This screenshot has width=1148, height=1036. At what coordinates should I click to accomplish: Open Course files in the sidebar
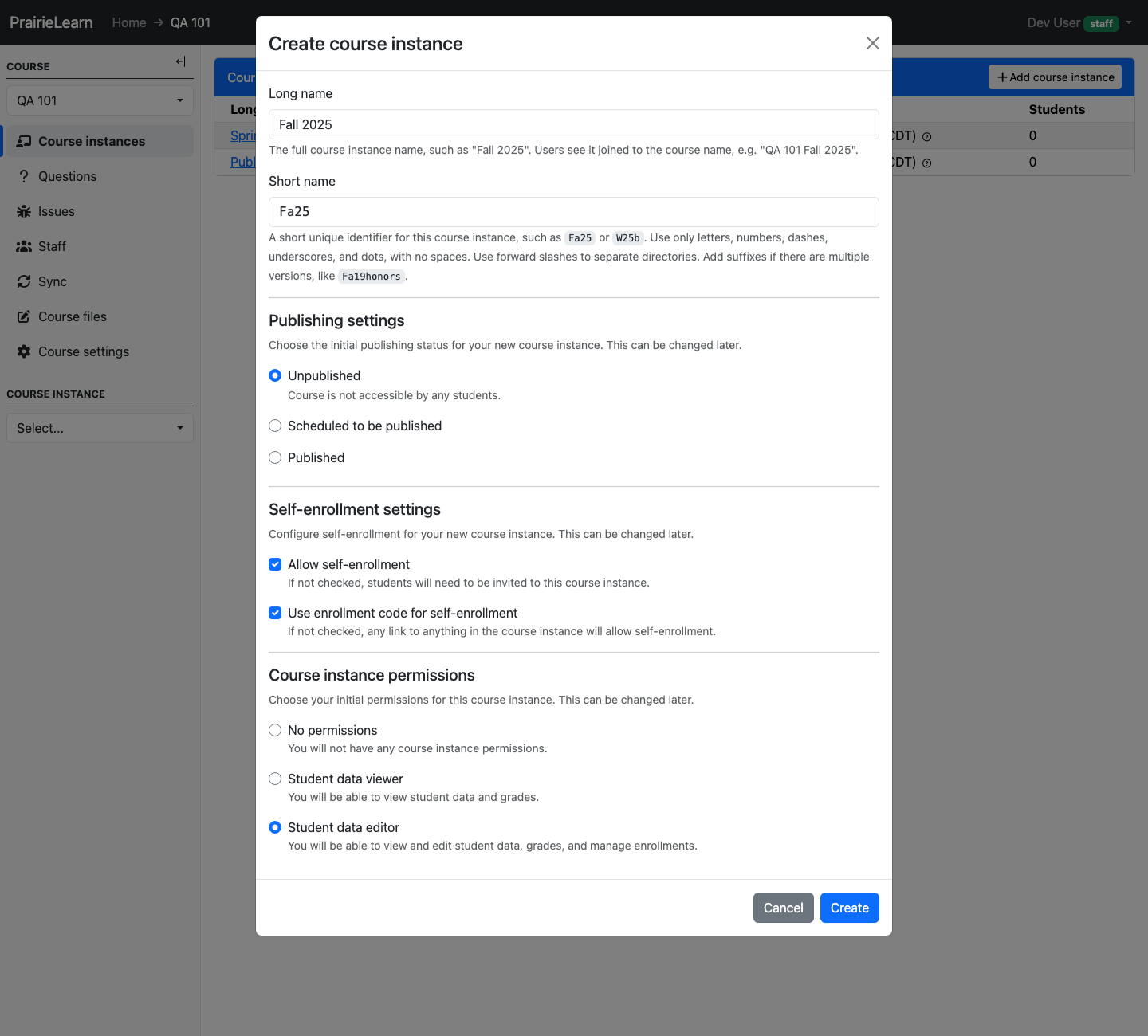click(99, 316)
